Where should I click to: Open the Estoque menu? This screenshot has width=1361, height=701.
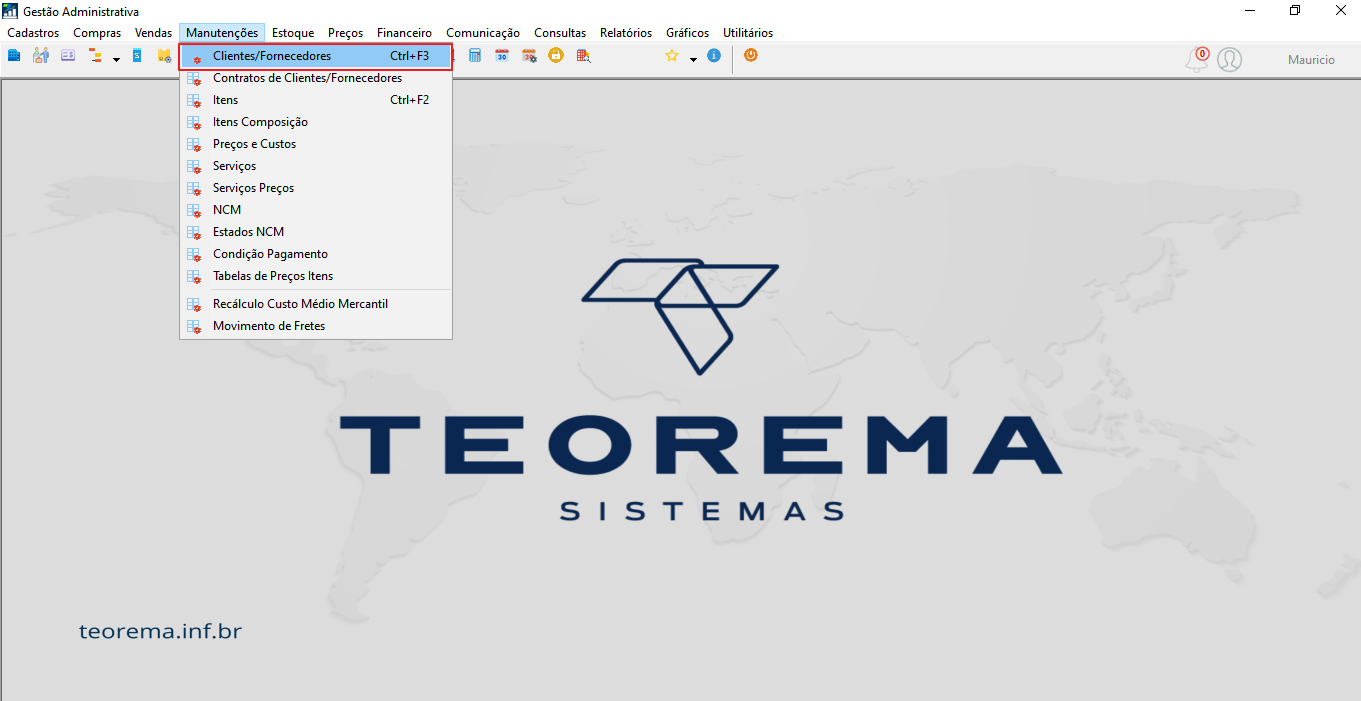[293, 33]
